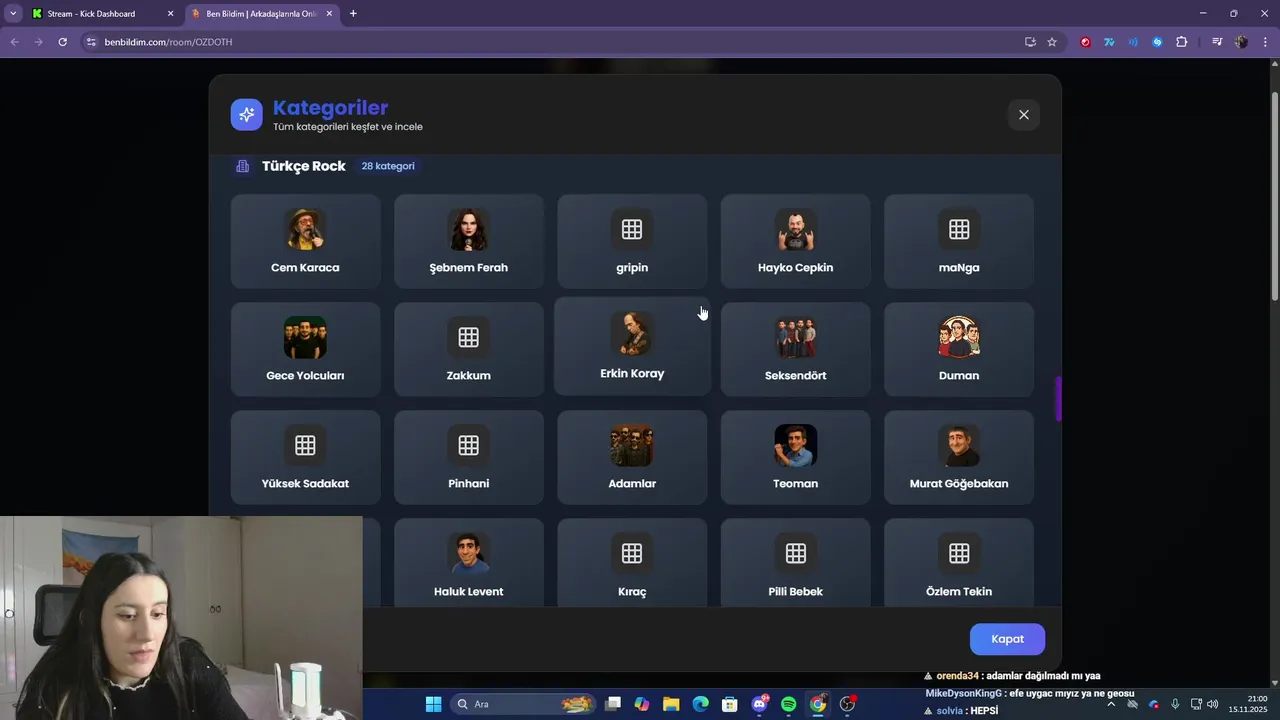Open the sound wave extension icon

pyautogui.click(x=1133, y=42)
